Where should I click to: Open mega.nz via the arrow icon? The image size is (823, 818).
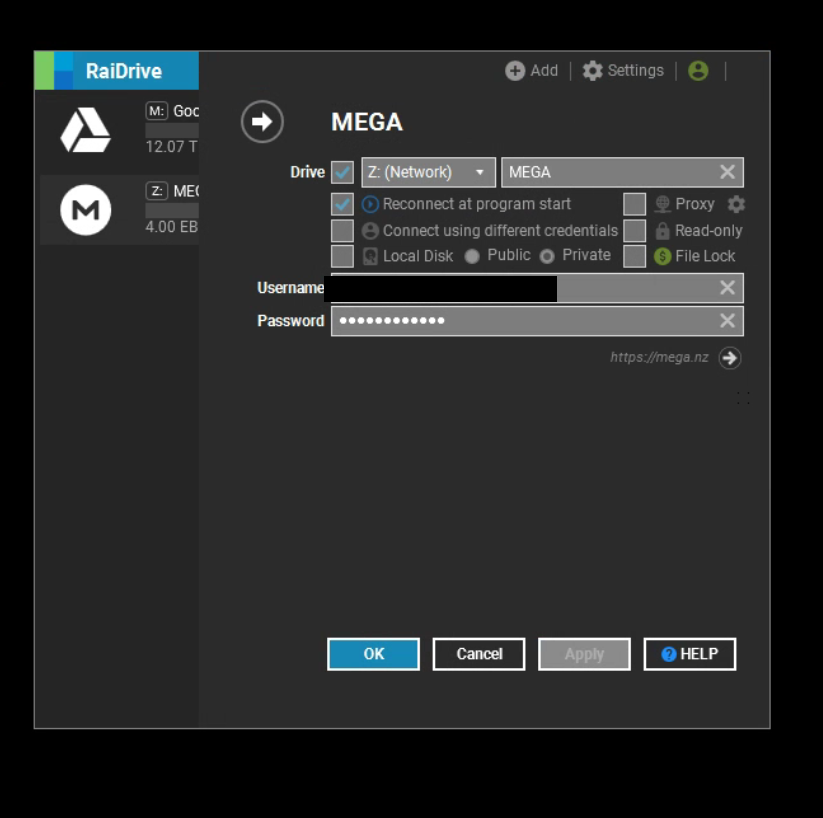[x=730, y=358]
